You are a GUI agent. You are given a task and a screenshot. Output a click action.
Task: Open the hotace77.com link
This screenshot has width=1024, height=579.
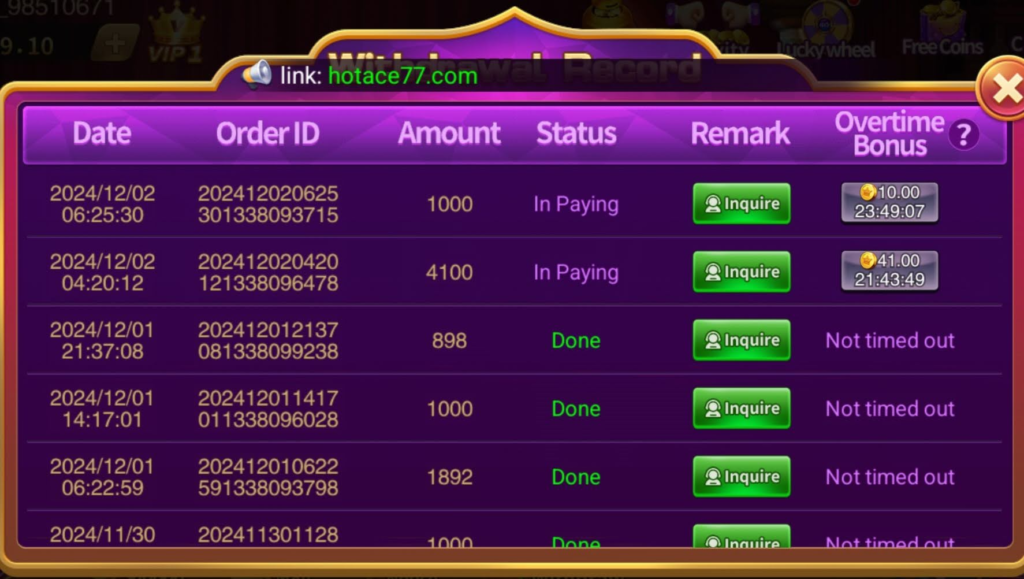tap(402, 76)
